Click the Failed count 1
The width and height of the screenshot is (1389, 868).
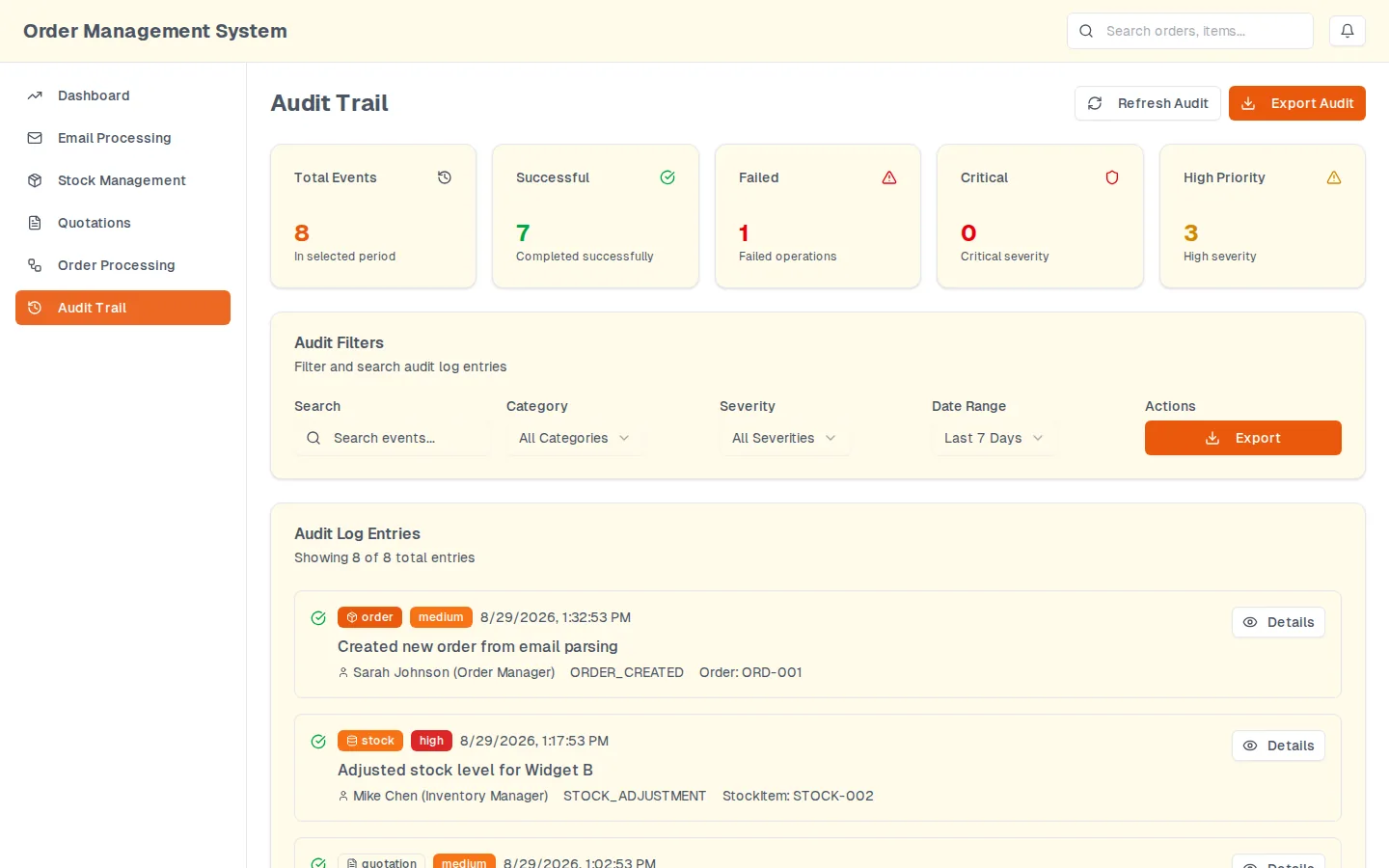(744, 233)
